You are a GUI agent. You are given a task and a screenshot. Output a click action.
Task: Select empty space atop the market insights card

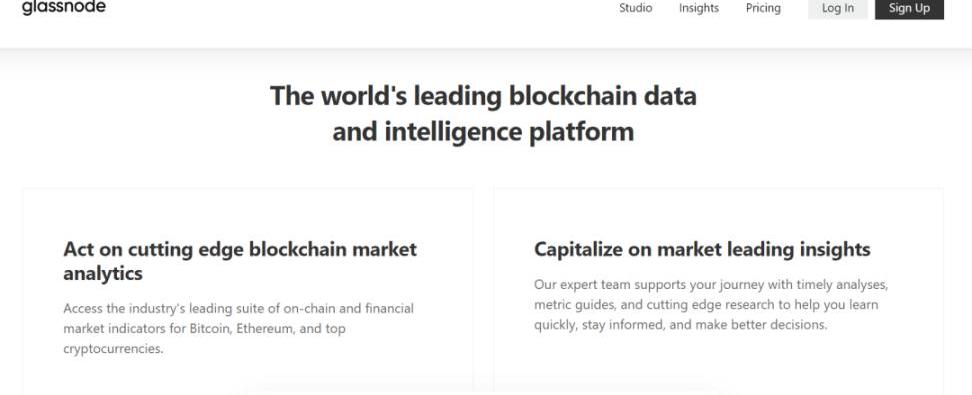click(718, 212)
